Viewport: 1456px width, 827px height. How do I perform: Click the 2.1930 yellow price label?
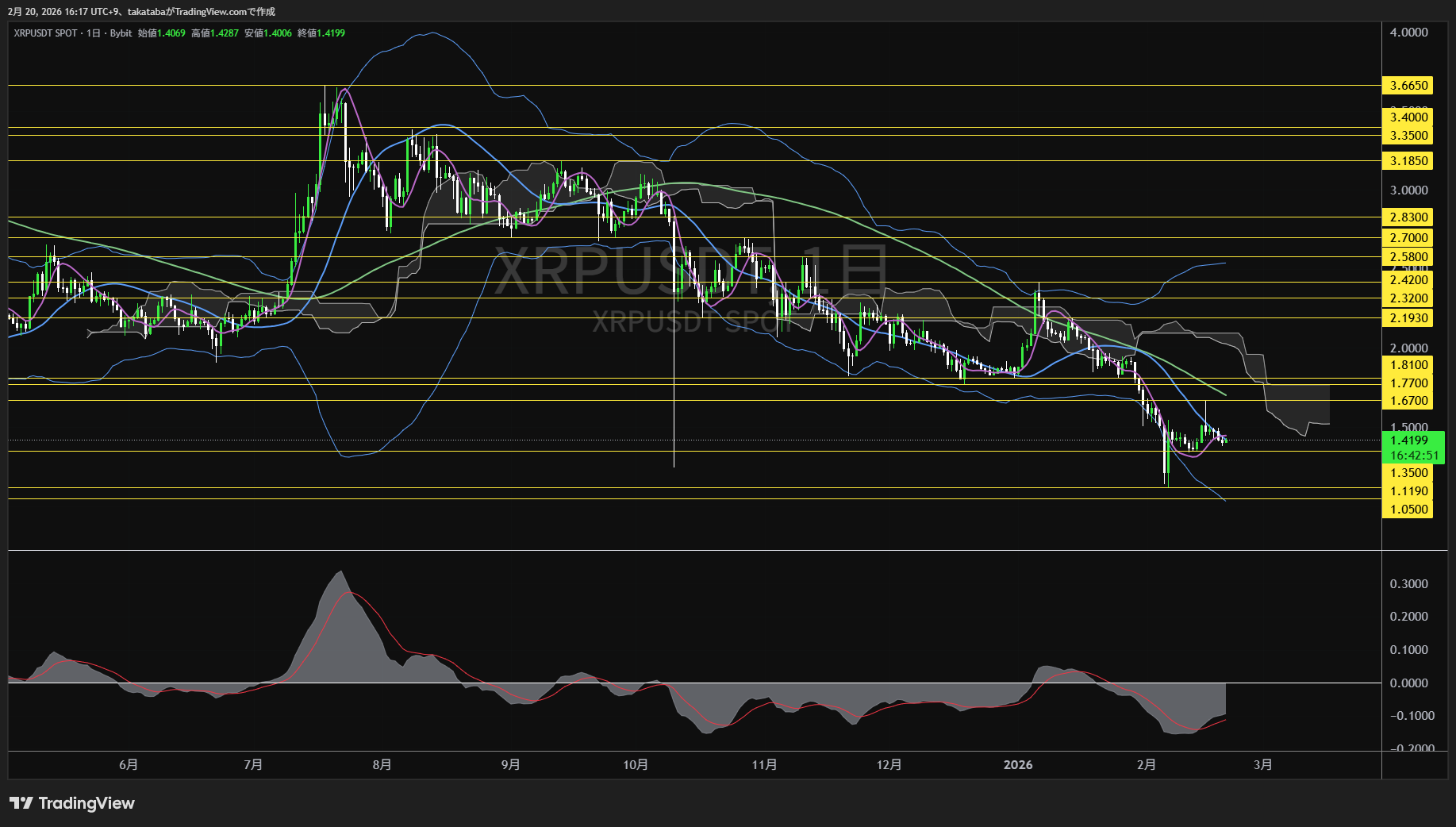[x=1408, y=318]
